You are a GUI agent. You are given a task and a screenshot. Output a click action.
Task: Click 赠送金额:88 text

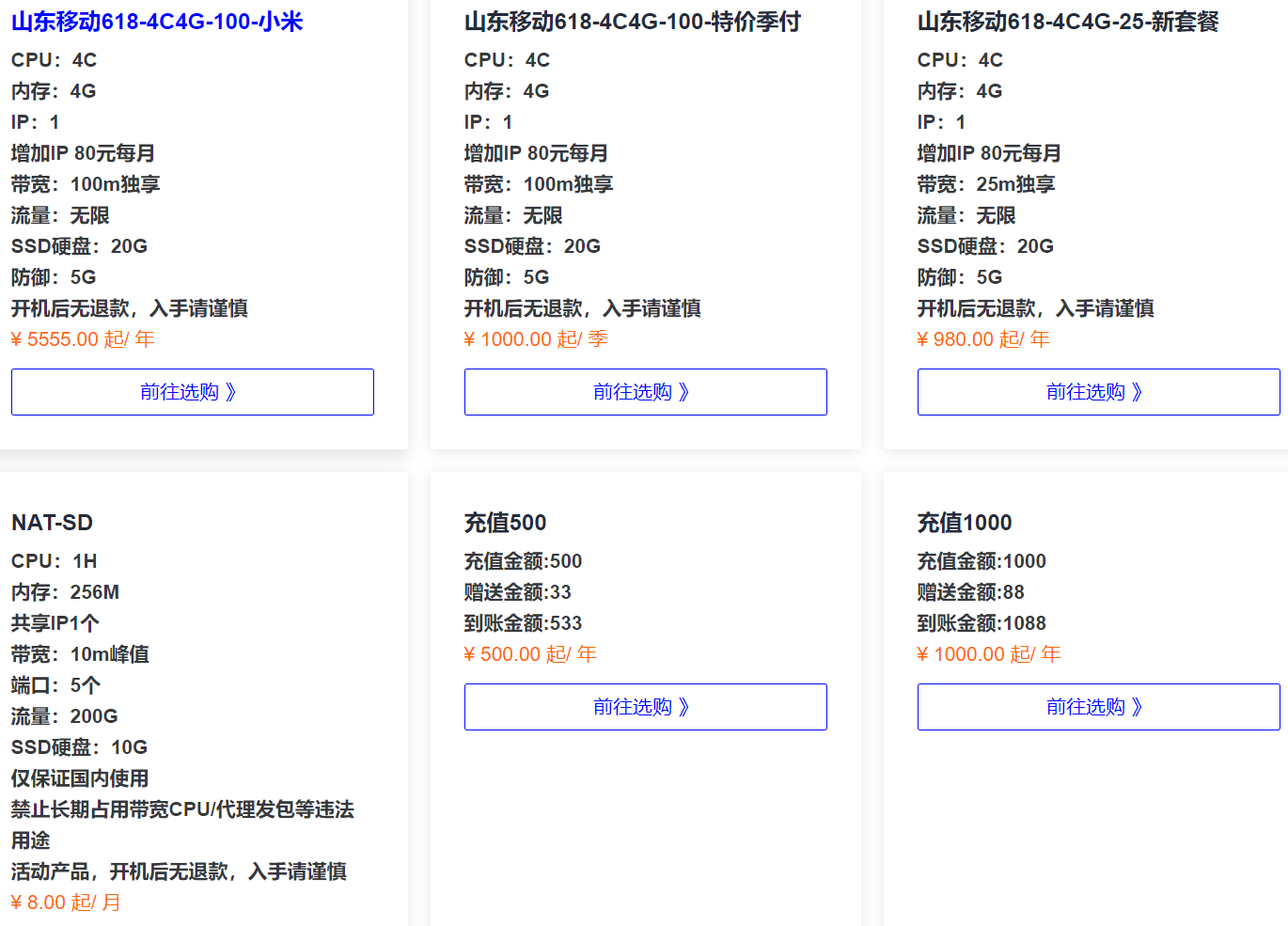(x=971, y=592)
